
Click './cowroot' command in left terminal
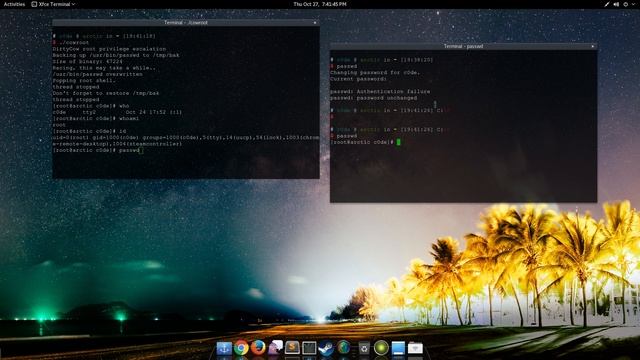point(73,42)
